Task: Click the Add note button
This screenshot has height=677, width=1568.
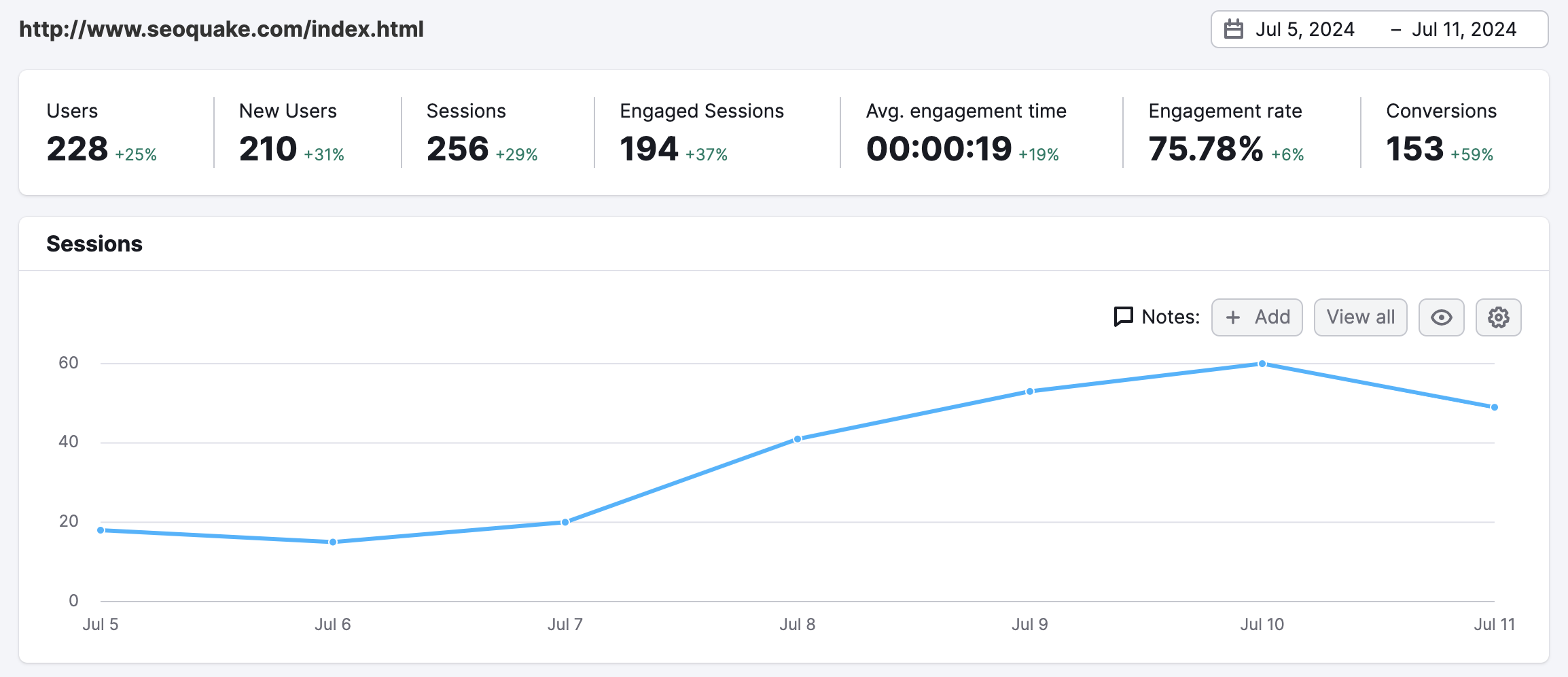Action: (x=1256, y=317)
